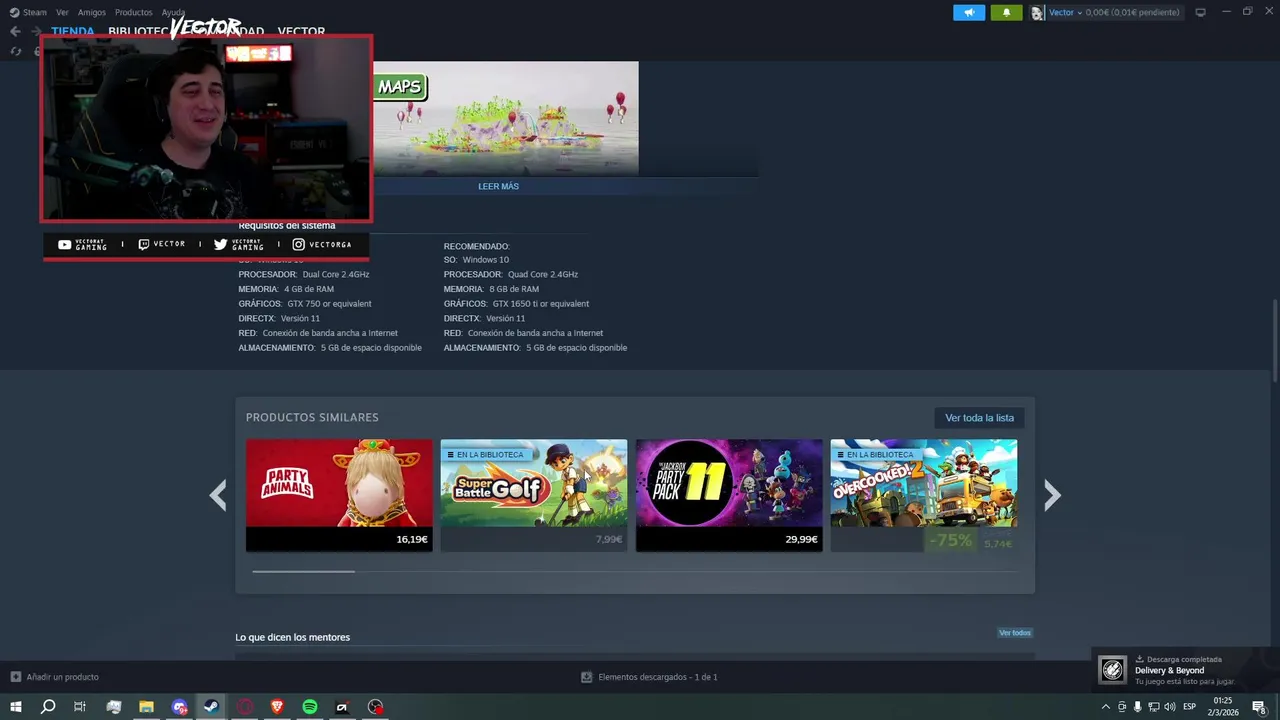Screen dimensions: 1280x720
Task: Show previous similar products with left arrow
Action: pos(217,495)
